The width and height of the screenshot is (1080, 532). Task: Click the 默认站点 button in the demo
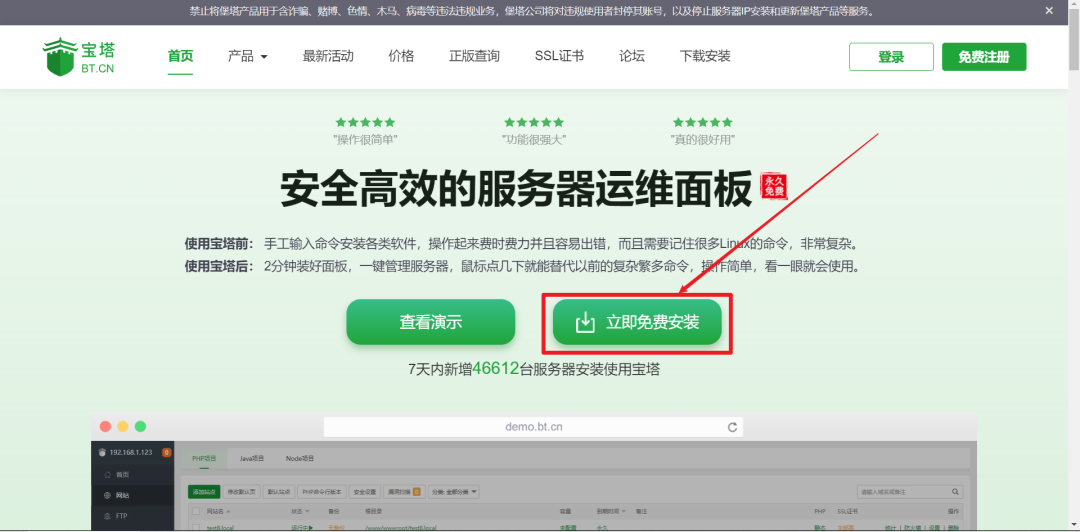coord(280,492)
